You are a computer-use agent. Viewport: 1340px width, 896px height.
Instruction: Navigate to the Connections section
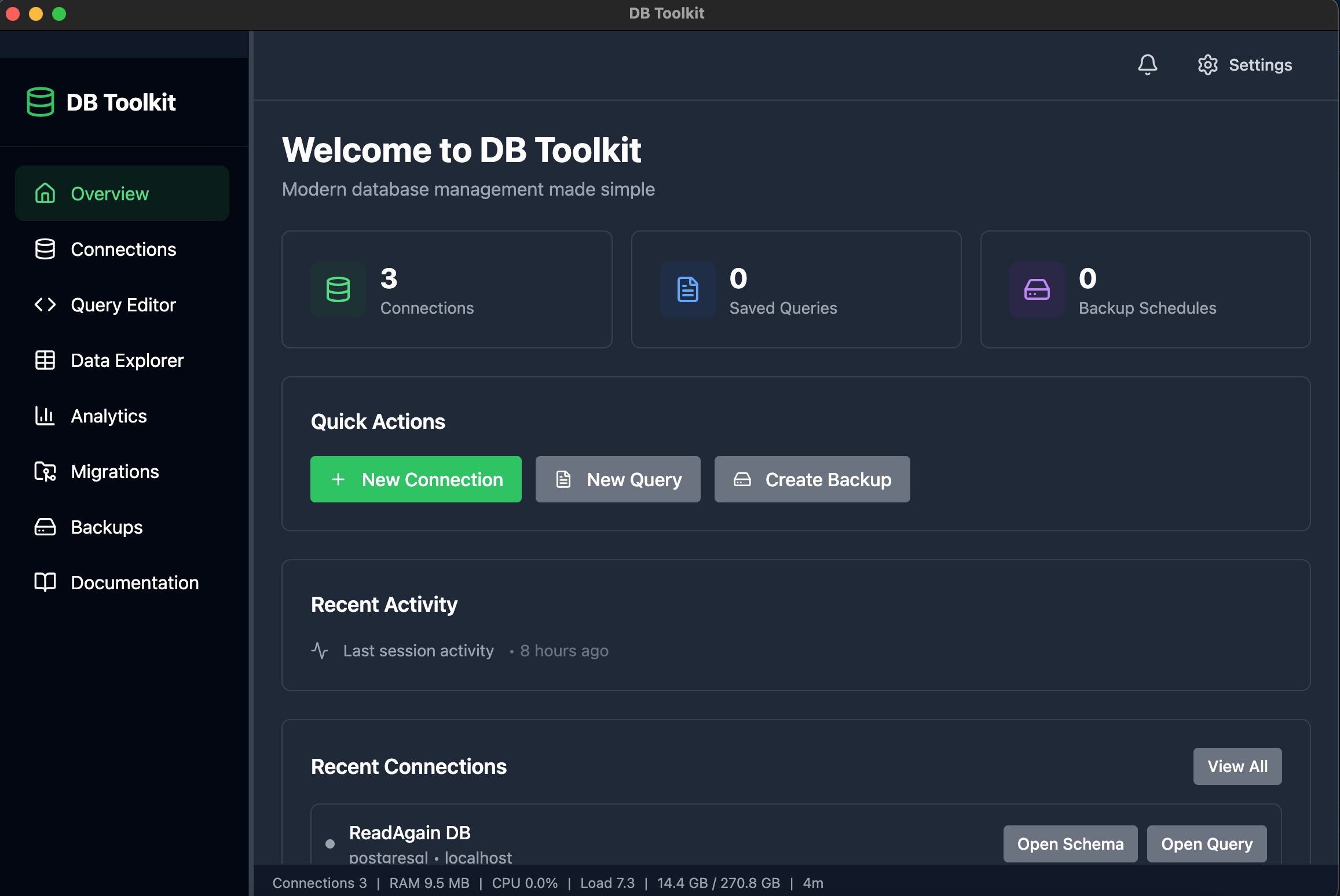click(x=123, y=249)
